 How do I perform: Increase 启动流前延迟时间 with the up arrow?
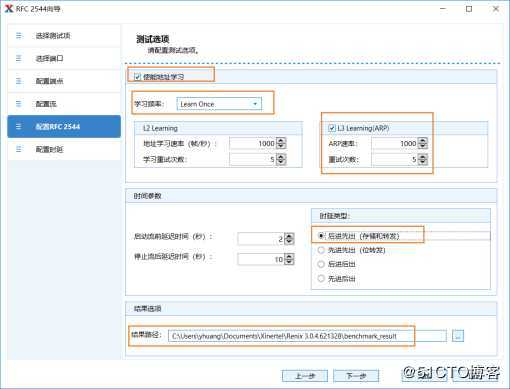coord(289,236)
